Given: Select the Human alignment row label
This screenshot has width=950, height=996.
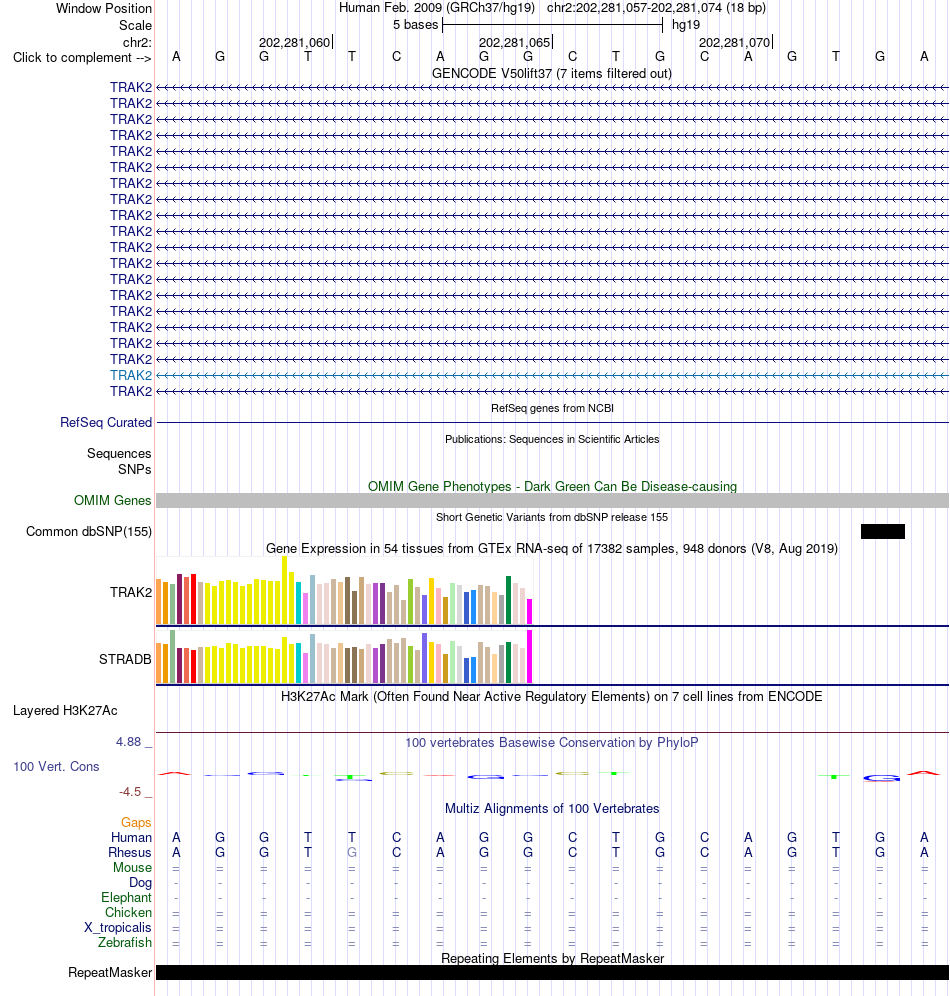Looking at the screenshot, I should 131,838.
